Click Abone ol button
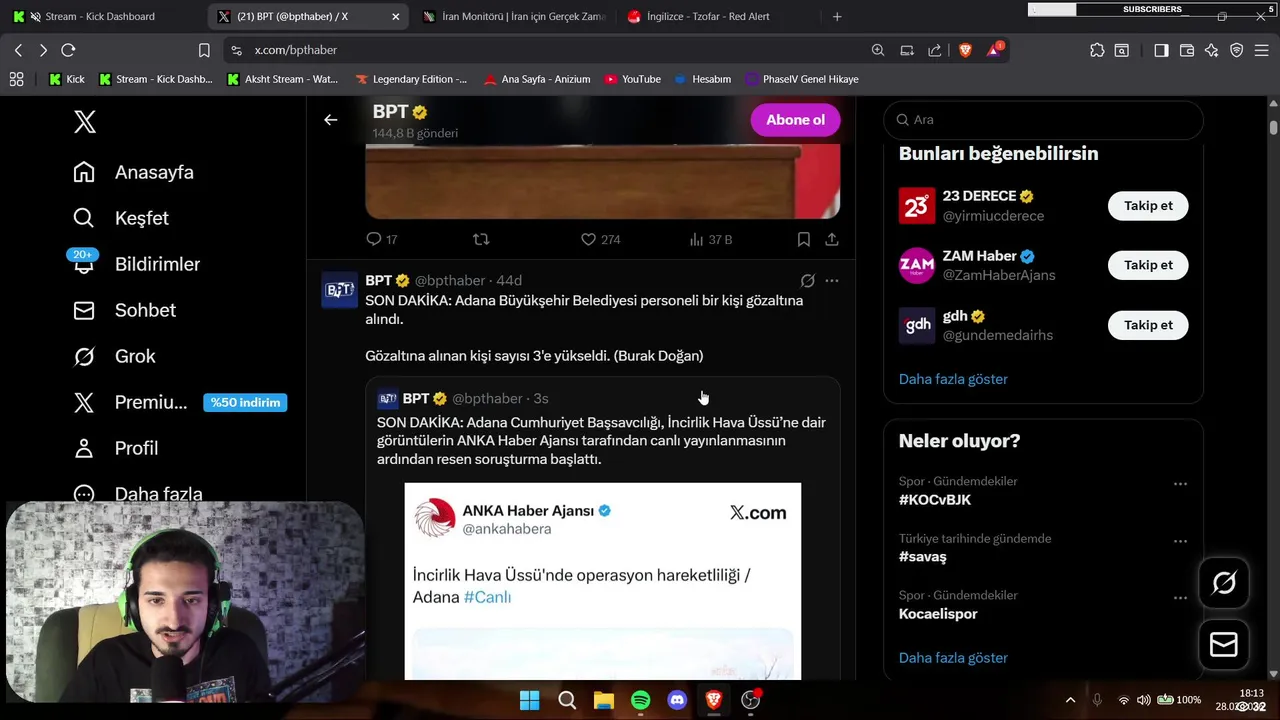The image size is (1280, 720). tap(795, 120)
